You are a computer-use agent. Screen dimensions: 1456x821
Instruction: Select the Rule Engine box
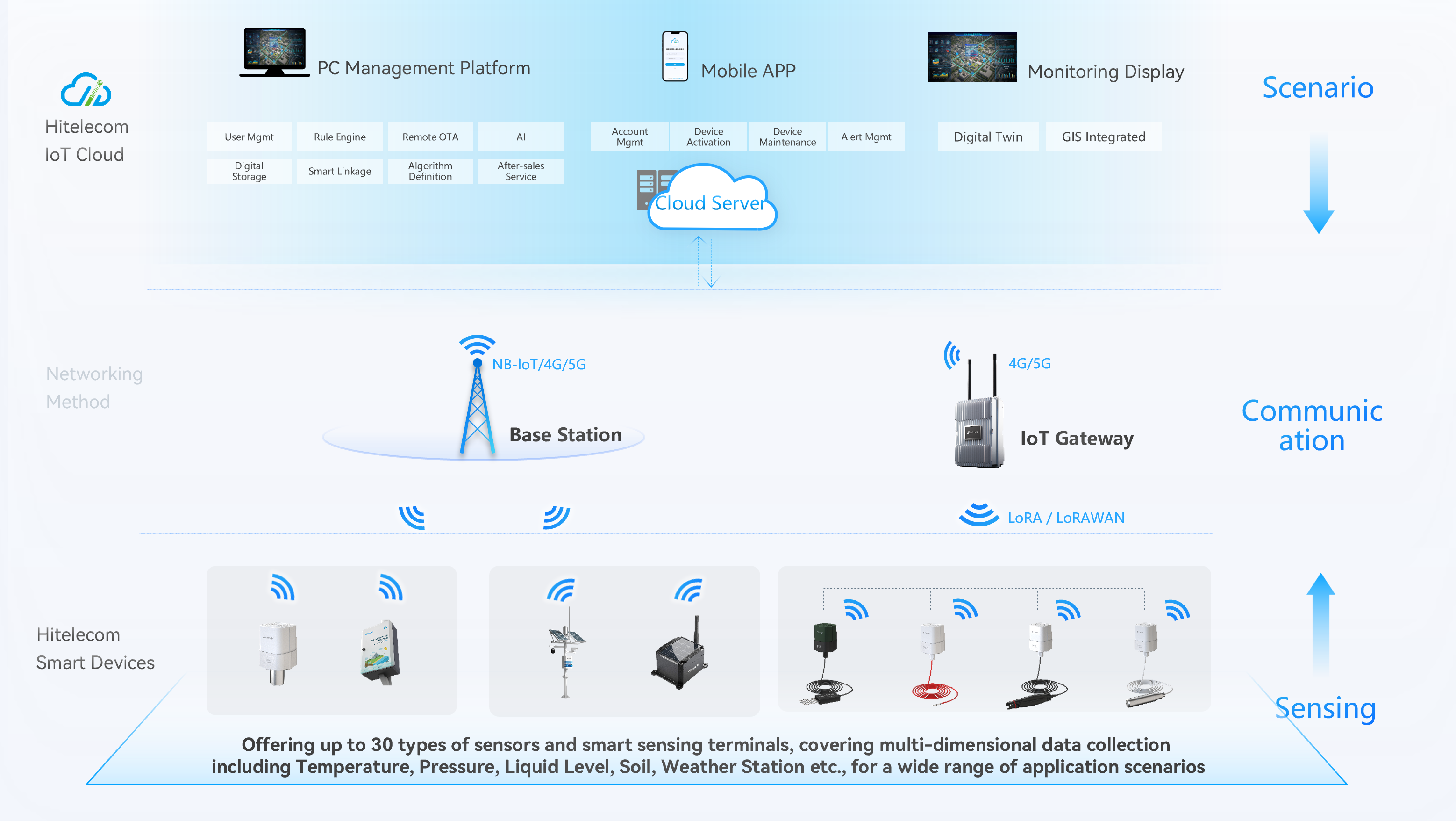[x=340, y=137]
